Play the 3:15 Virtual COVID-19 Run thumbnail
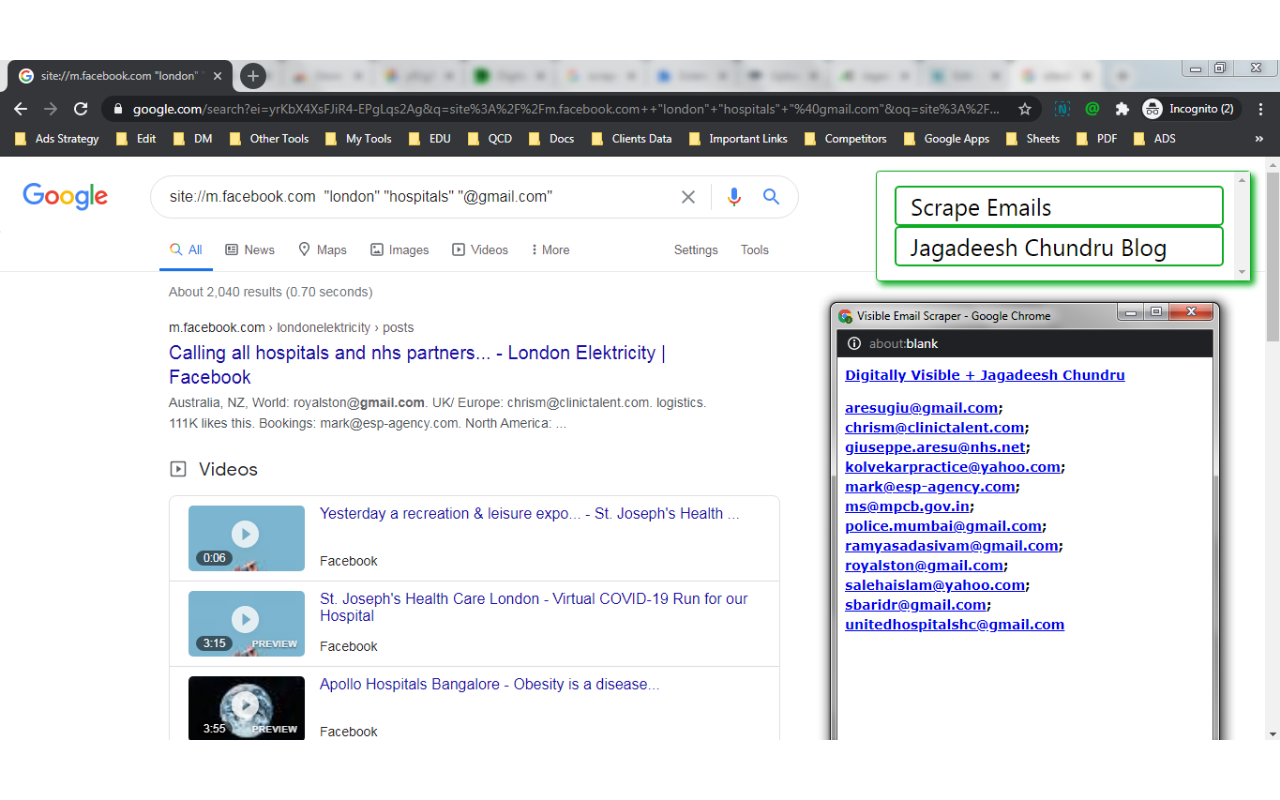Image resolution: width=1280 pixels, height=800 pixels. [x=246, y=623]
